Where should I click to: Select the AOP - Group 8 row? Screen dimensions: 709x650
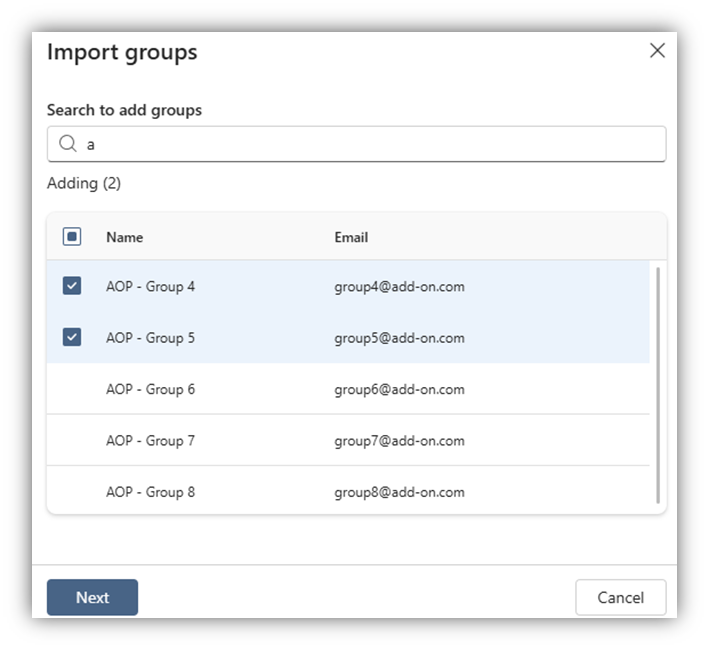(151, 492)
